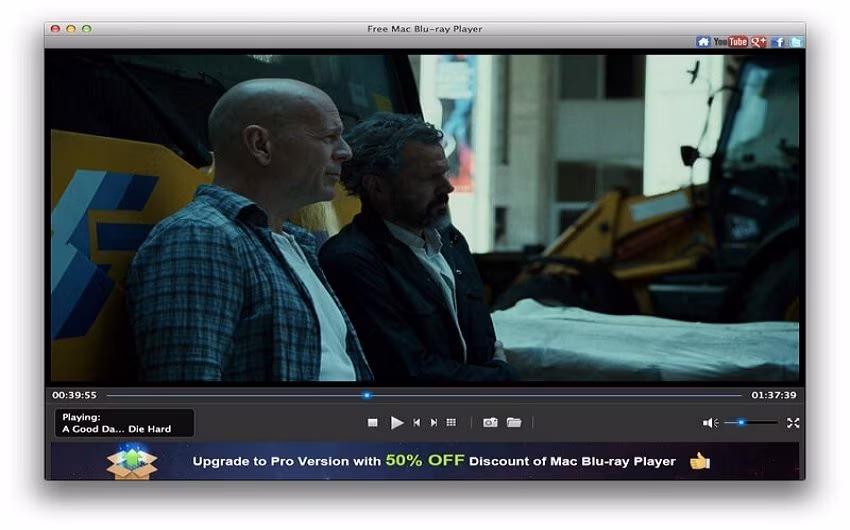Viewport: 850px width, 530px height.
Task: Click the Upgrade to Pro Version banner
Action: pyautogui.click(x=425, y=461)
